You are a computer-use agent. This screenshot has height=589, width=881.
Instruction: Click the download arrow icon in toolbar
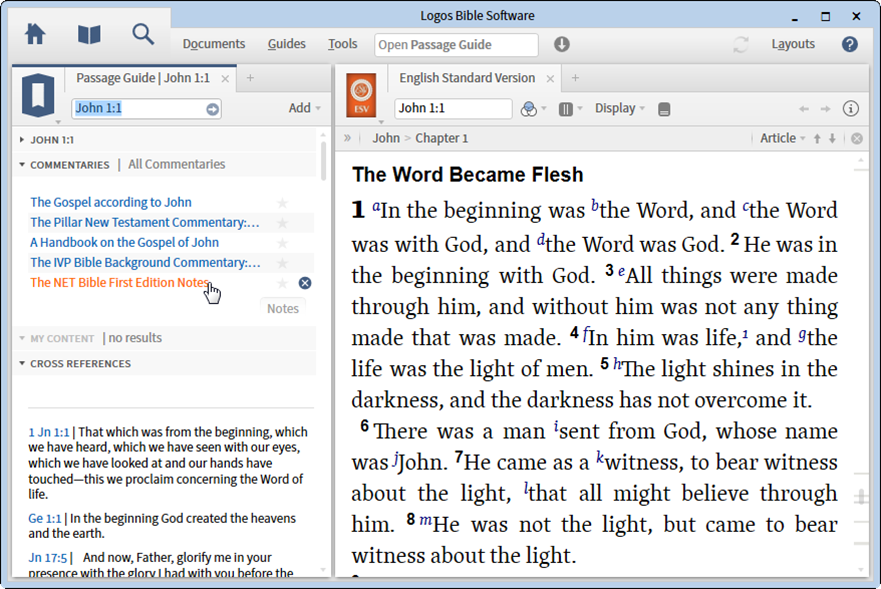point(561,44)
